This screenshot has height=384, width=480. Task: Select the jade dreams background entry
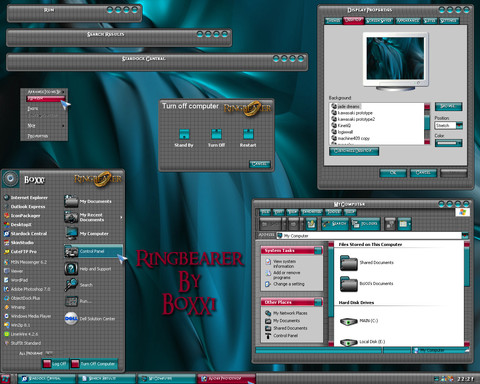346,106
